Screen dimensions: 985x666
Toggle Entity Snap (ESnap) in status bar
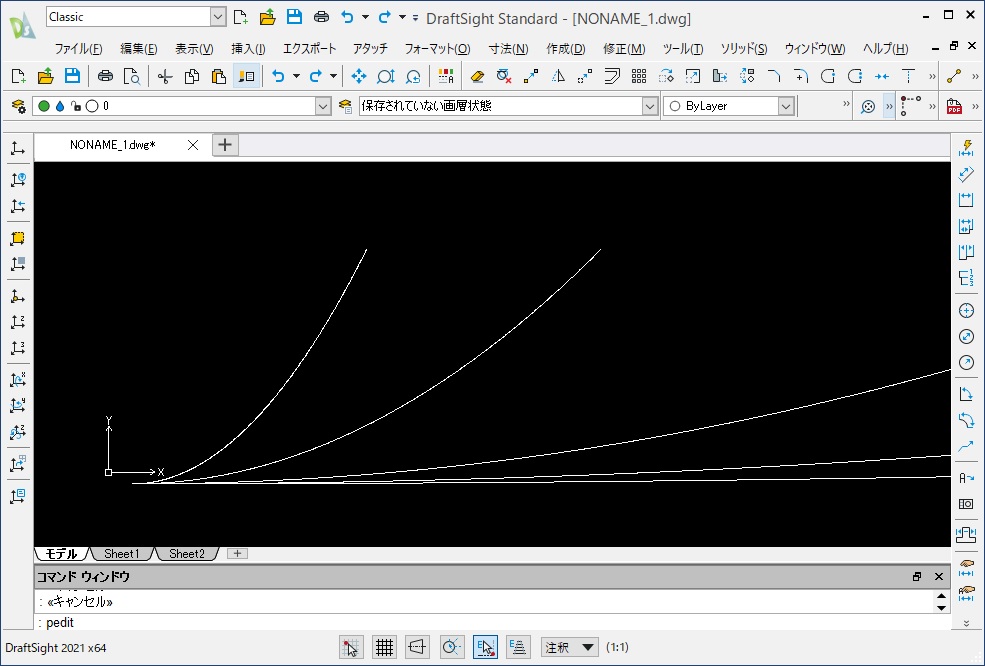click(485, 647)
